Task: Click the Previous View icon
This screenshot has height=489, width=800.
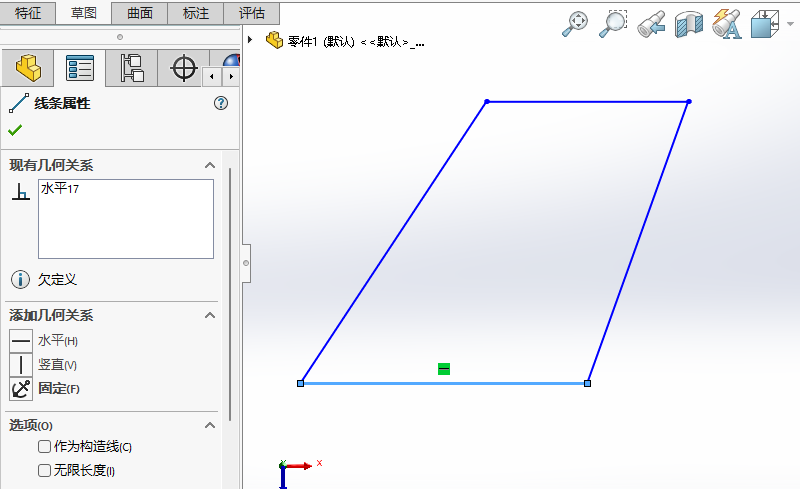Action: coord(651,24)
